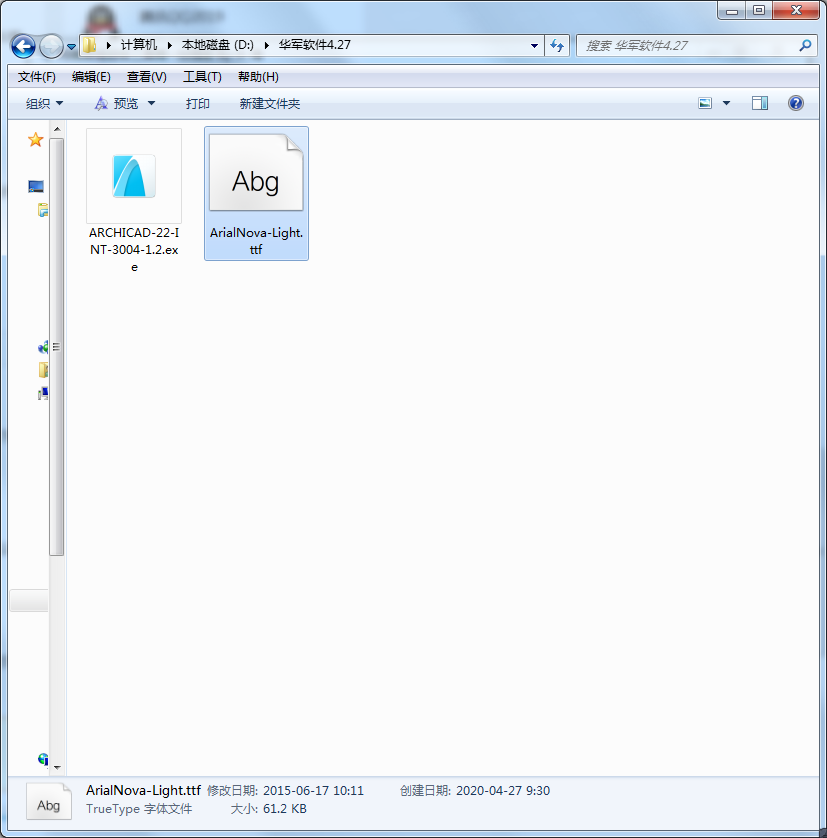Viewport: 827px width, 838px height.
Task: Select the ARCHICAD-22-INT-3004-1.2.exe icon
Action: tap(134, 176)
